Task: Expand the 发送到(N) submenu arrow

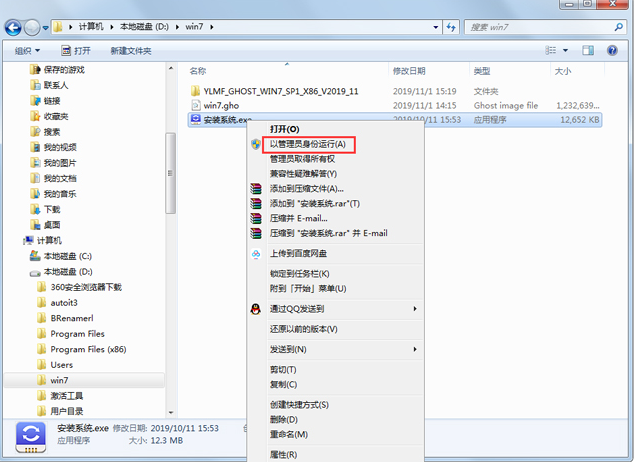Action: tap(415, 349)
